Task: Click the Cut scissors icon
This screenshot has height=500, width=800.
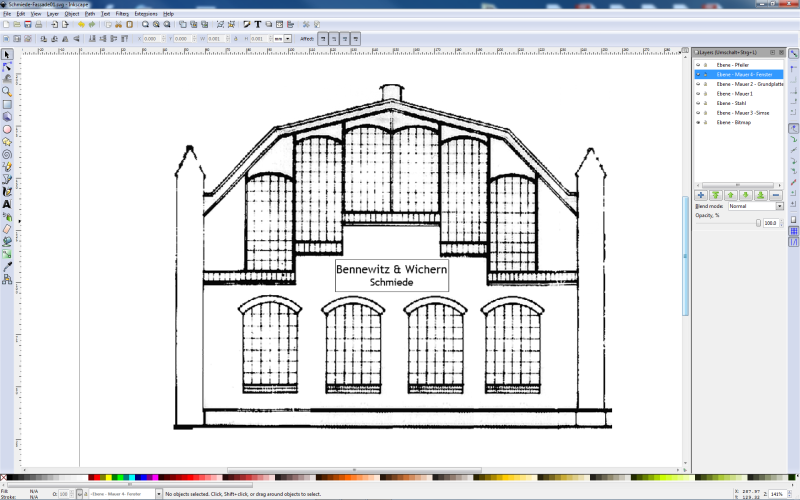Action: point(118,24)
